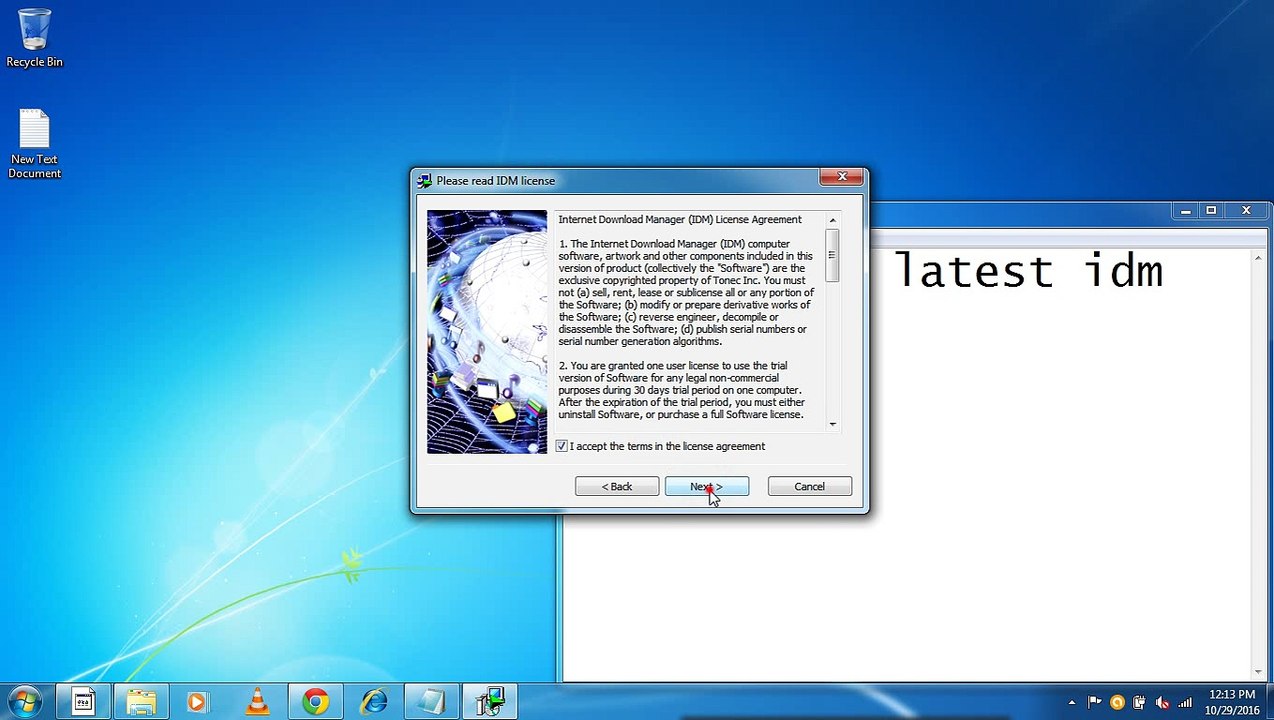
Task: Click the muted volume speaker icon
Action: tap(1162, 703)
